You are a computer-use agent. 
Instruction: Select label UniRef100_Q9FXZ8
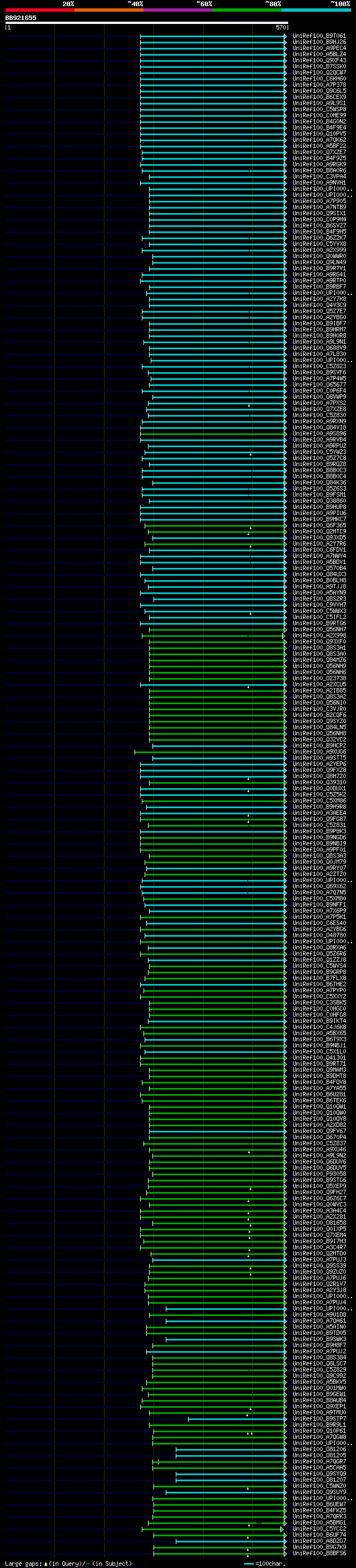(x=319, y=770)
